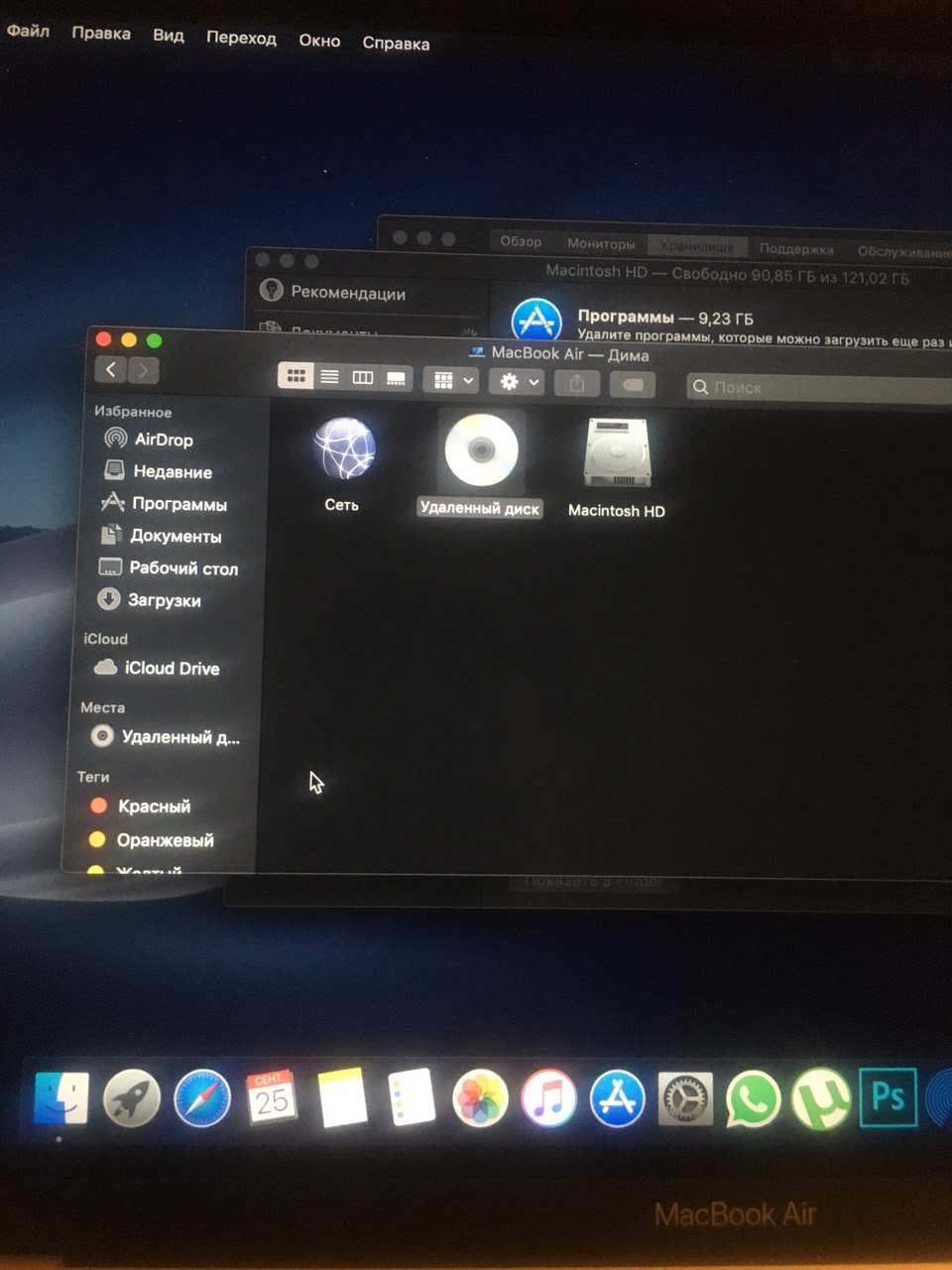The image size is (952, 1270).
Task: Switch to Мониторы tab
Action: coord(600,243)
